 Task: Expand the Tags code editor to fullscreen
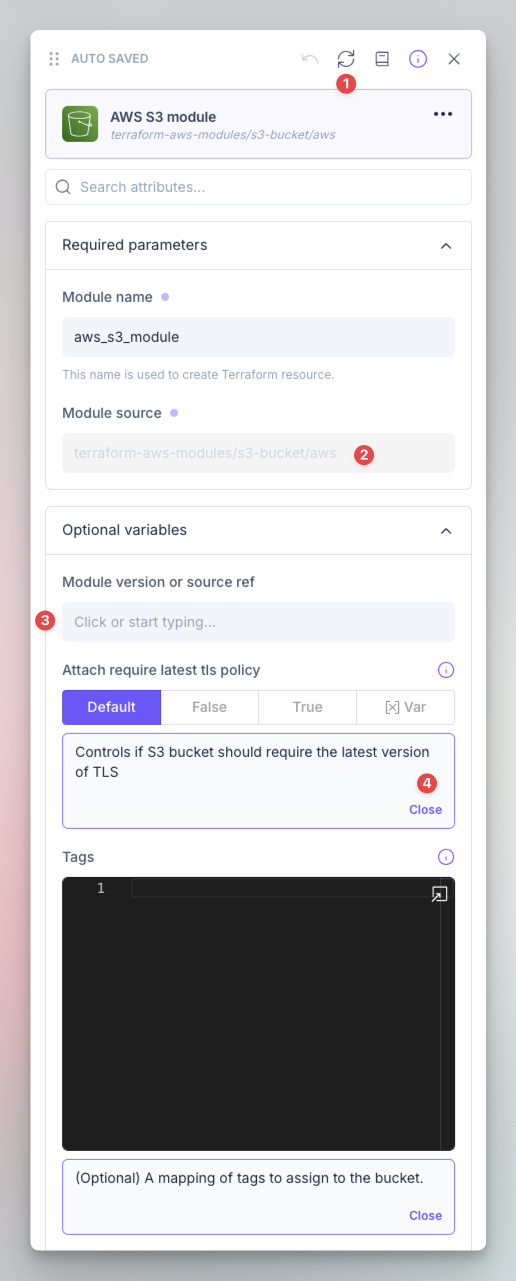click(439, 894)
